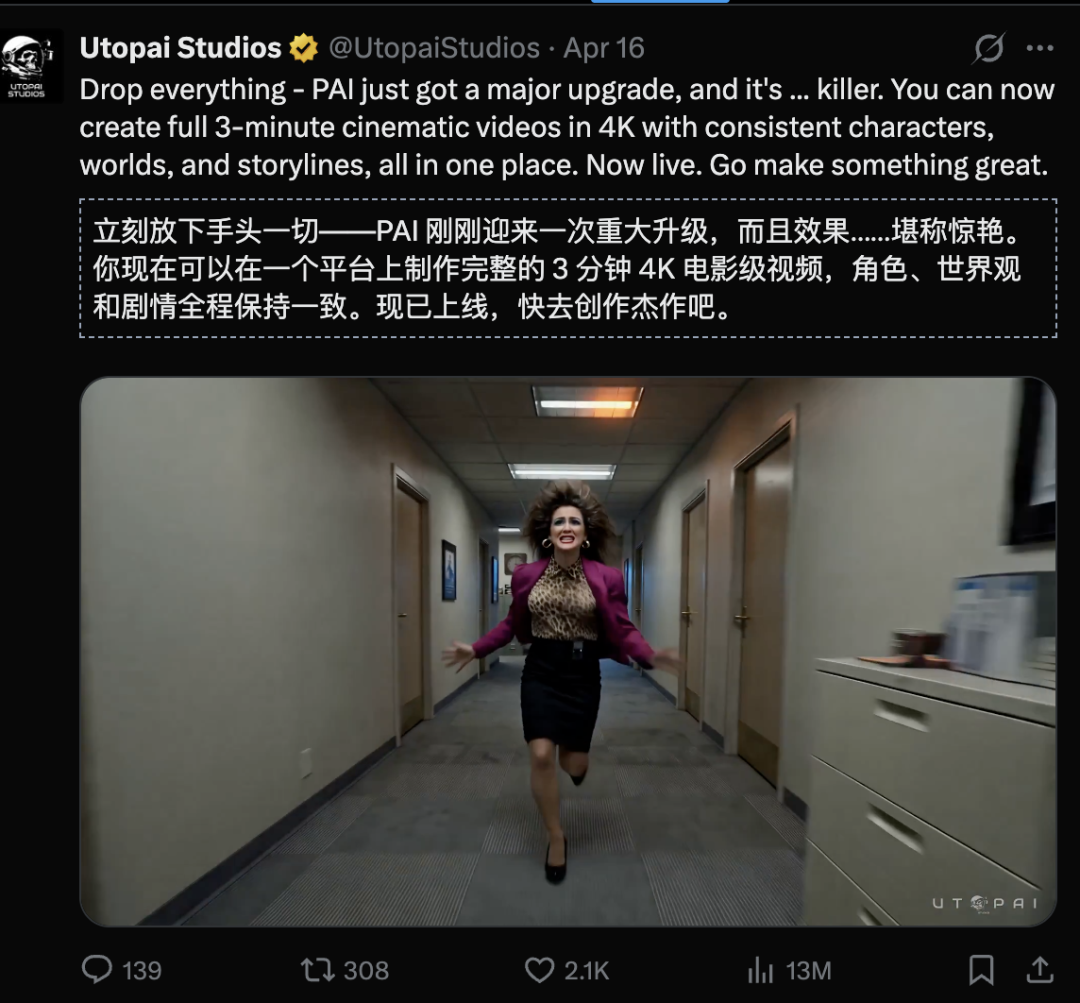Toggle the bookmark icon
The image size is (1080, 1003).
click(981, 970)
